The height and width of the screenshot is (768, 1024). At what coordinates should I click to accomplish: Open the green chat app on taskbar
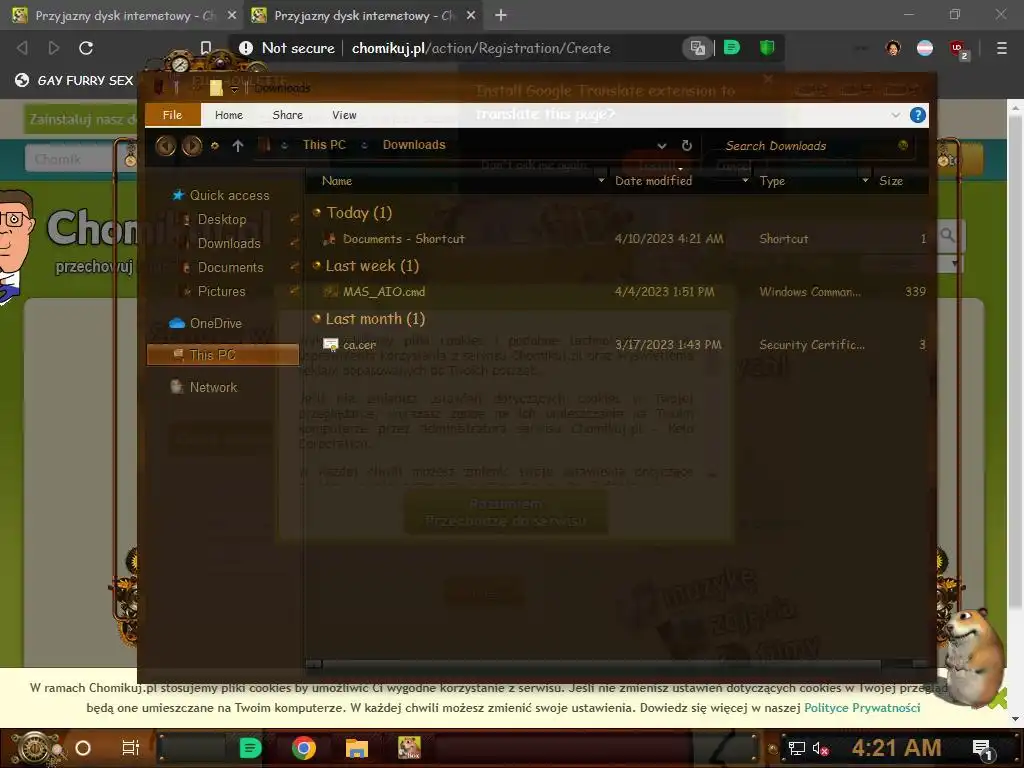[250, 748]
